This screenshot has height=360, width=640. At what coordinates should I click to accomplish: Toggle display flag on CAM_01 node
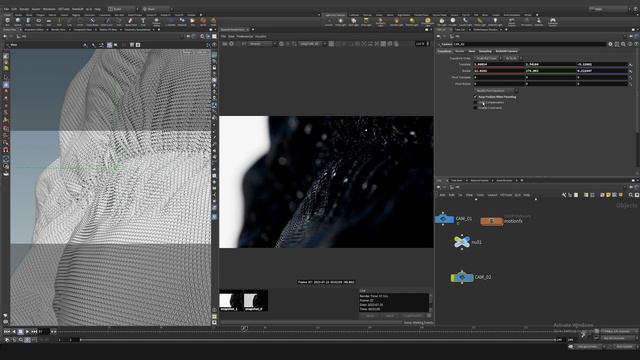(451, 219)
